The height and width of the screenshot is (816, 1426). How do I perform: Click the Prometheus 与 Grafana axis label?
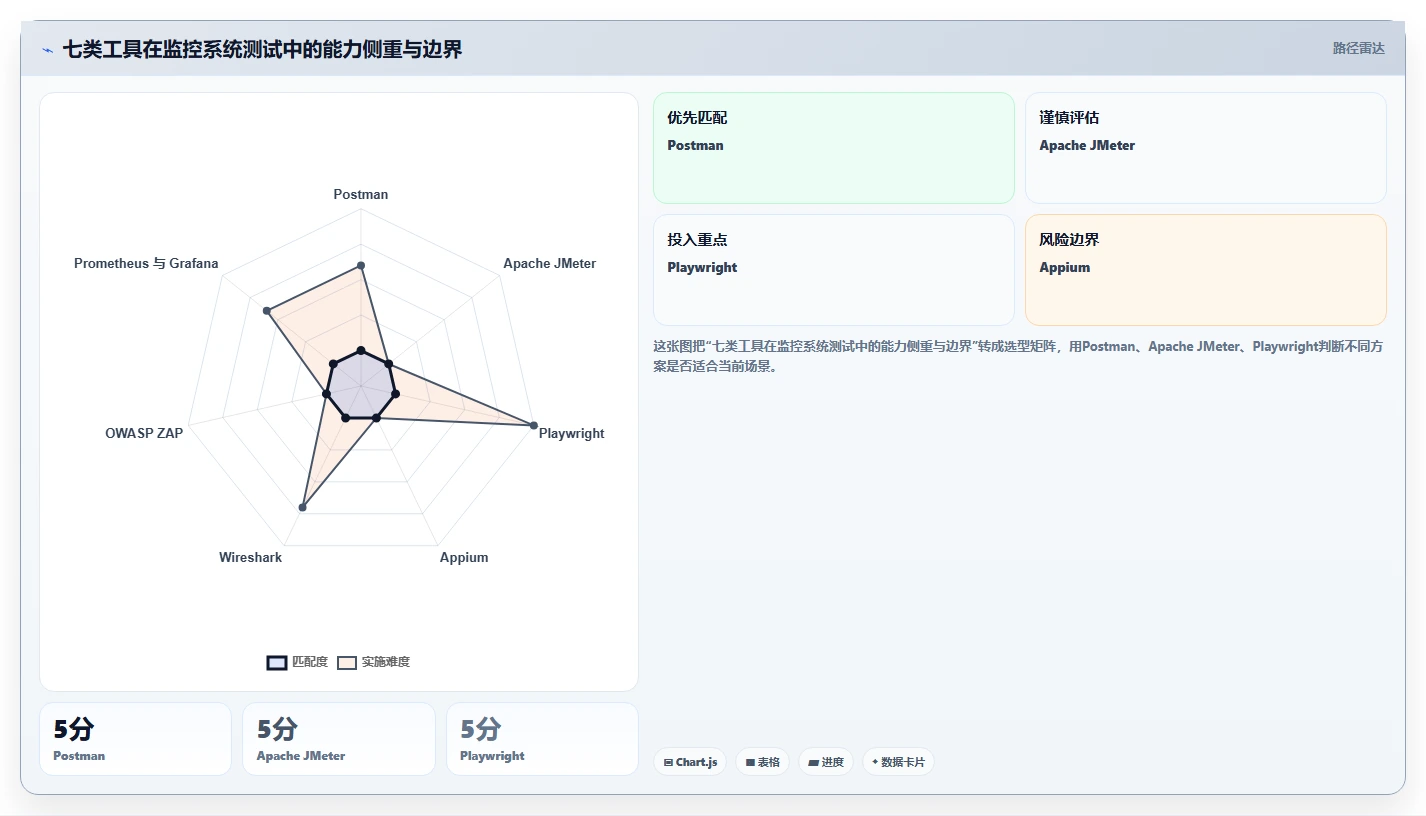(x=146, y=264)
